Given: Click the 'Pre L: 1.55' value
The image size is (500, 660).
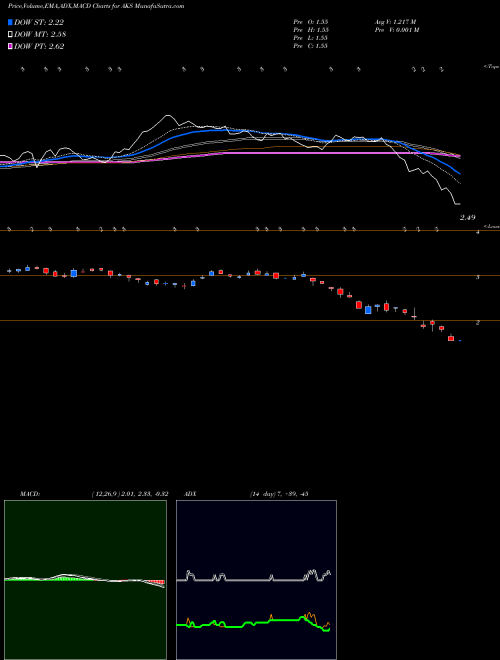Looking at the screenshot, I should pyautogui.click(x=311, y=38).
